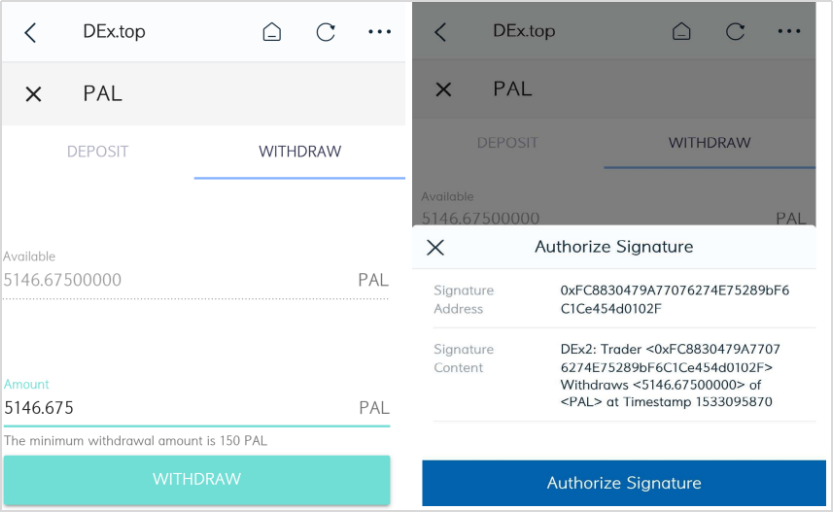Open home icon in left screen header
Image resolution: width=833 pixels, height=512 pixels.
coord(271,32)
